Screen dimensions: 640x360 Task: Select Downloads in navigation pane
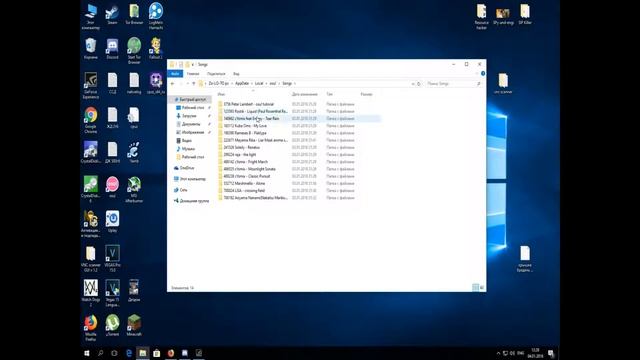pyautogui.click(x=189, y=116)
